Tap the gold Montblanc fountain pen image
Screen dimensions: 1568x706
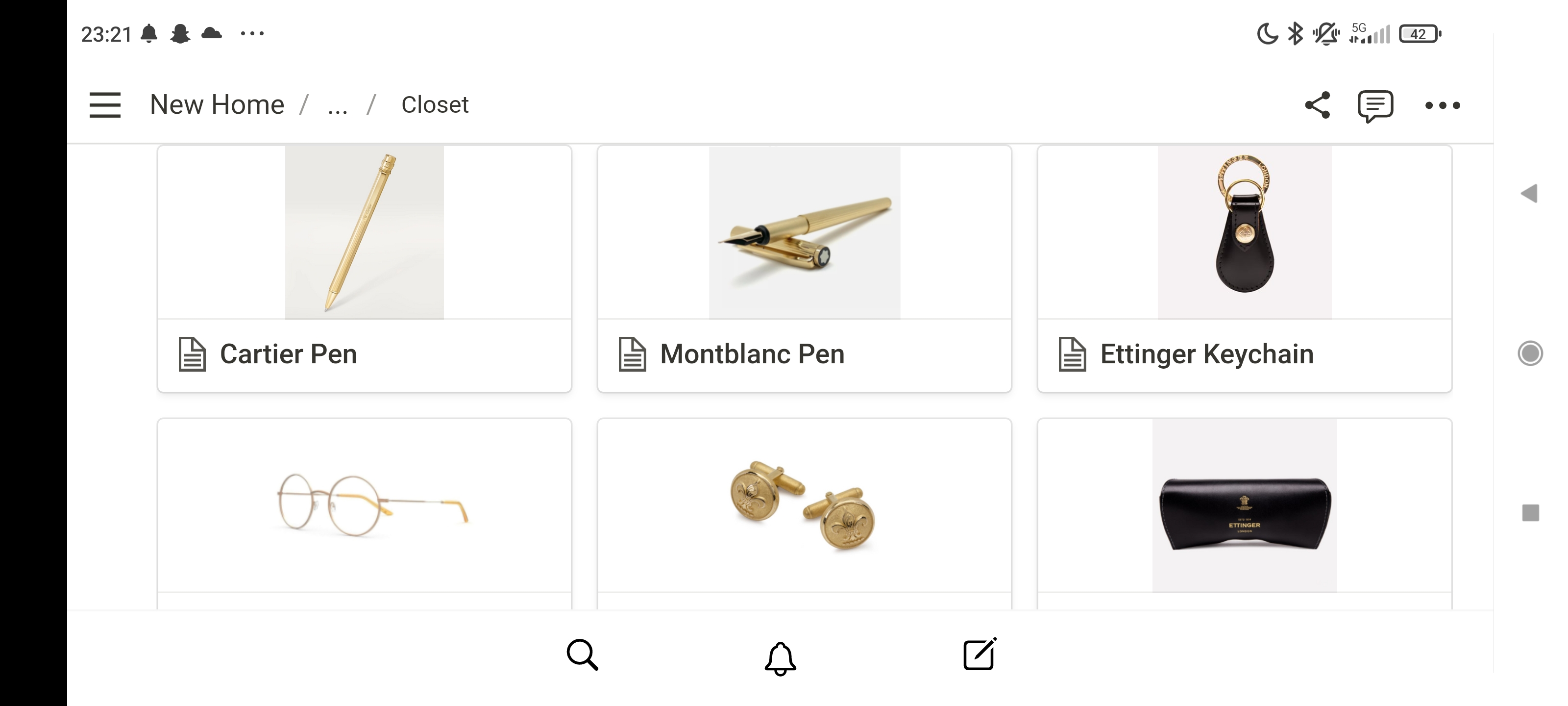pyautogui.click(x=804, y=233)
